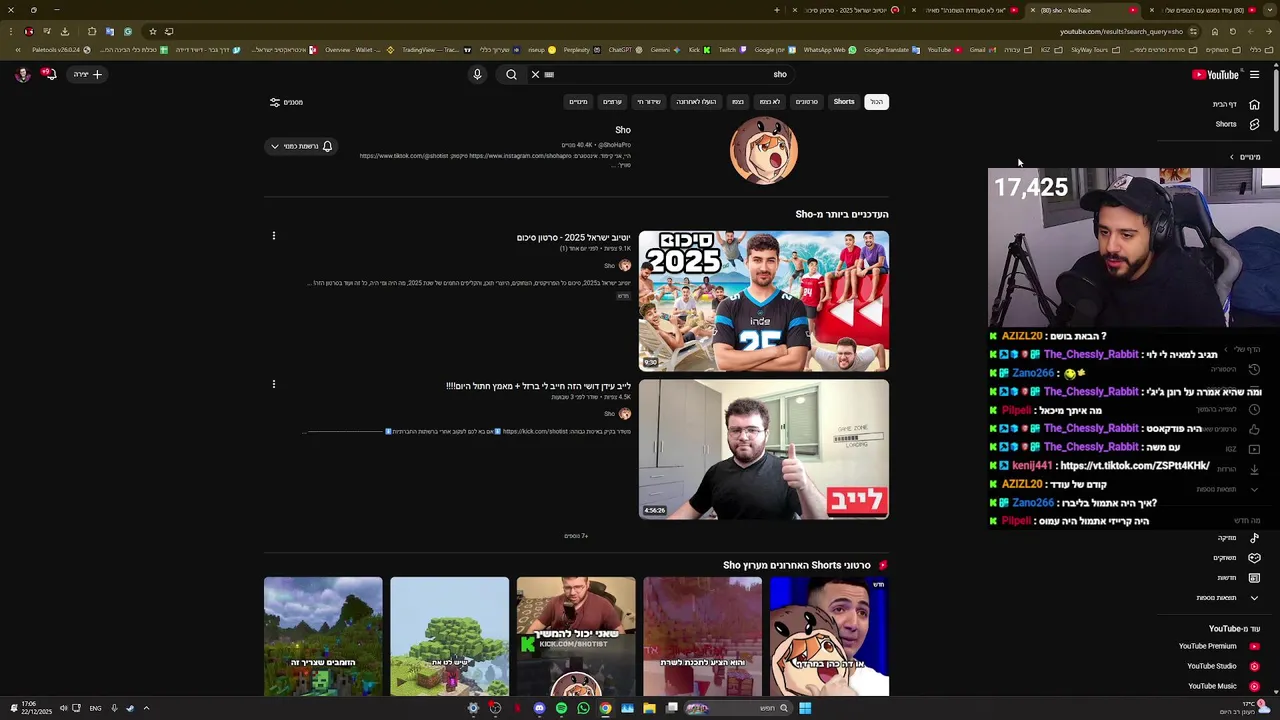1280x720 pixels.
Task: Switch to the 'יוטיוב ישראל 2025' browser tab
Action: (x=845, y=10)
